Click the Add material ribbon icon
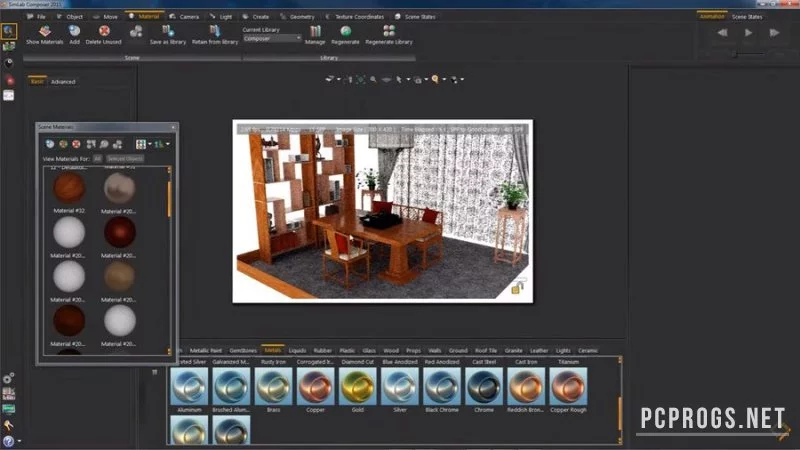 pos(74,32)
